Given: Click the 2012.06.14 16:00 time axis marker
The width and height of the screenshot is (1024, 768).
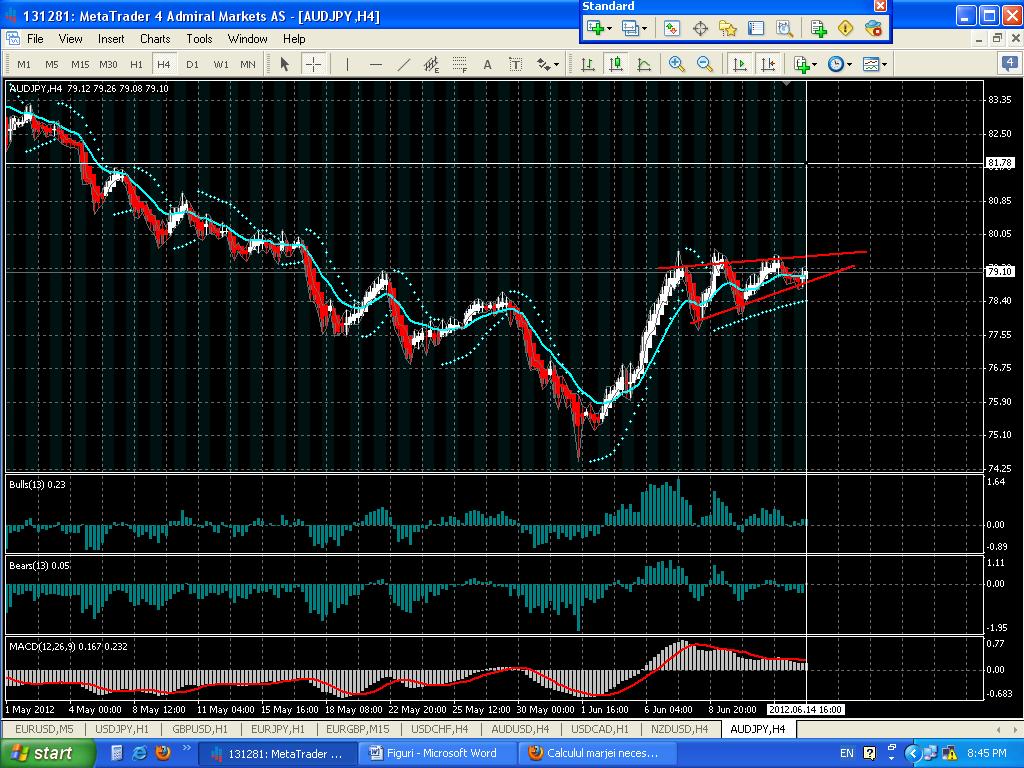Looking at the screenshot, I should pyautogui.click(x=806, y=709).
